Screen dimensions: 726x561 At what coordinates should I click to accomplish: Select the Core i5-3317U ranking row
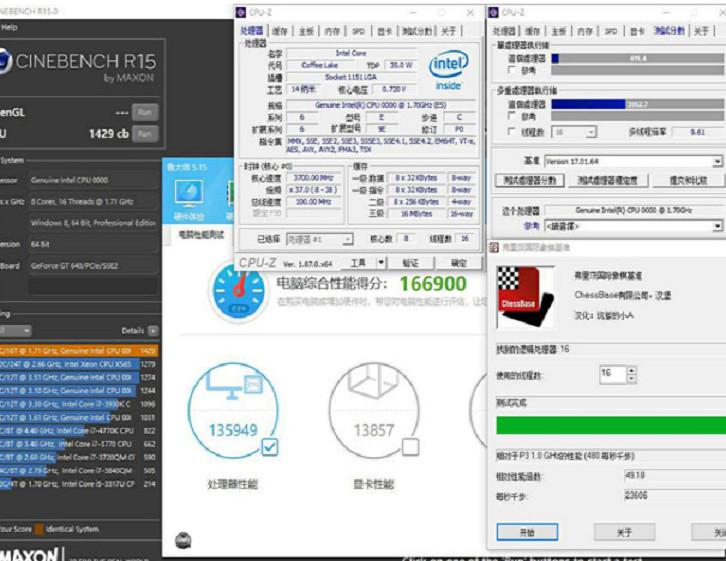(x=79, y=484)
